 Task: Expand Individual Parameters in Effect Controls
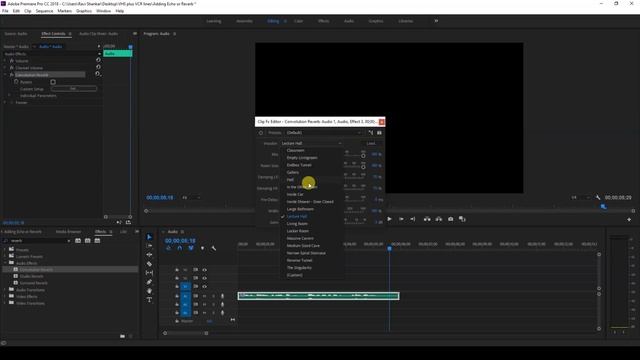pos(10,96)
